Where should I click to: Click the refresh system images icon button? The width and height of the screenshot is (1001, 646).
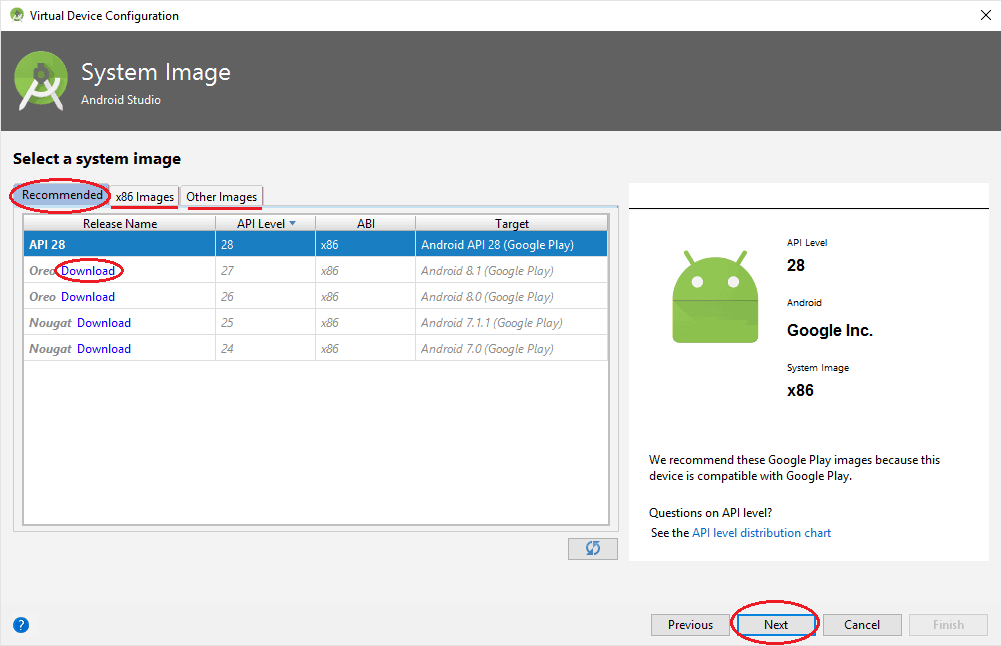592,548
